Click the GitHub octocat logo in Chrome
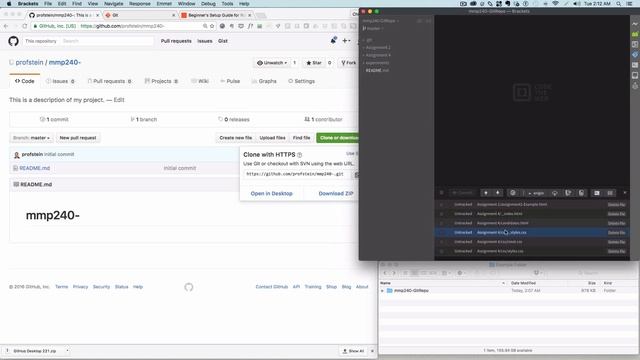Viewport: 640px width, 360px height. (13, 41)
